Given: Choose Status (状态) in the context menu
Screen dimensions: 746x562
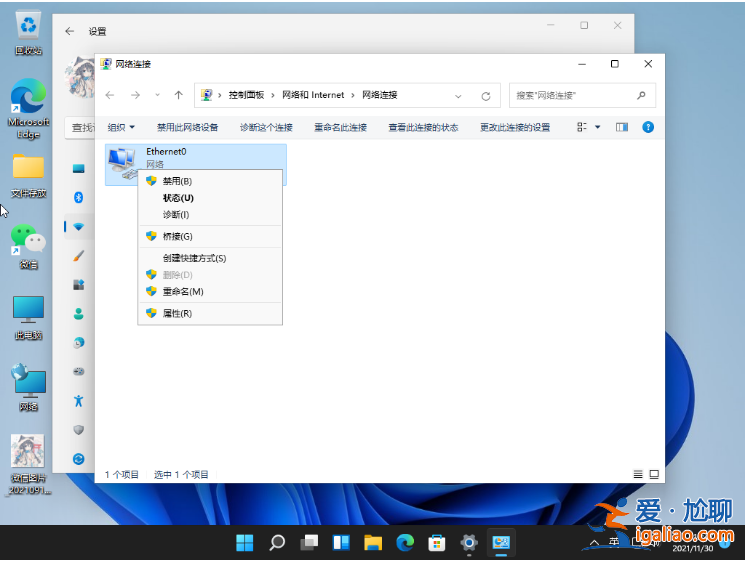Looking at the screenshot, I should tap(210, 198).
